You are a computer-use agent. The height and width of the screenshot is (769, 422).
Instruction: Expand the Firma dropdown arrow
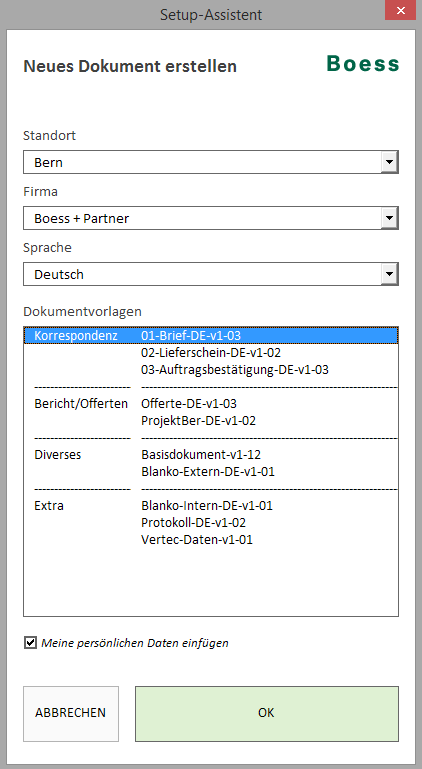pos(390,218)
